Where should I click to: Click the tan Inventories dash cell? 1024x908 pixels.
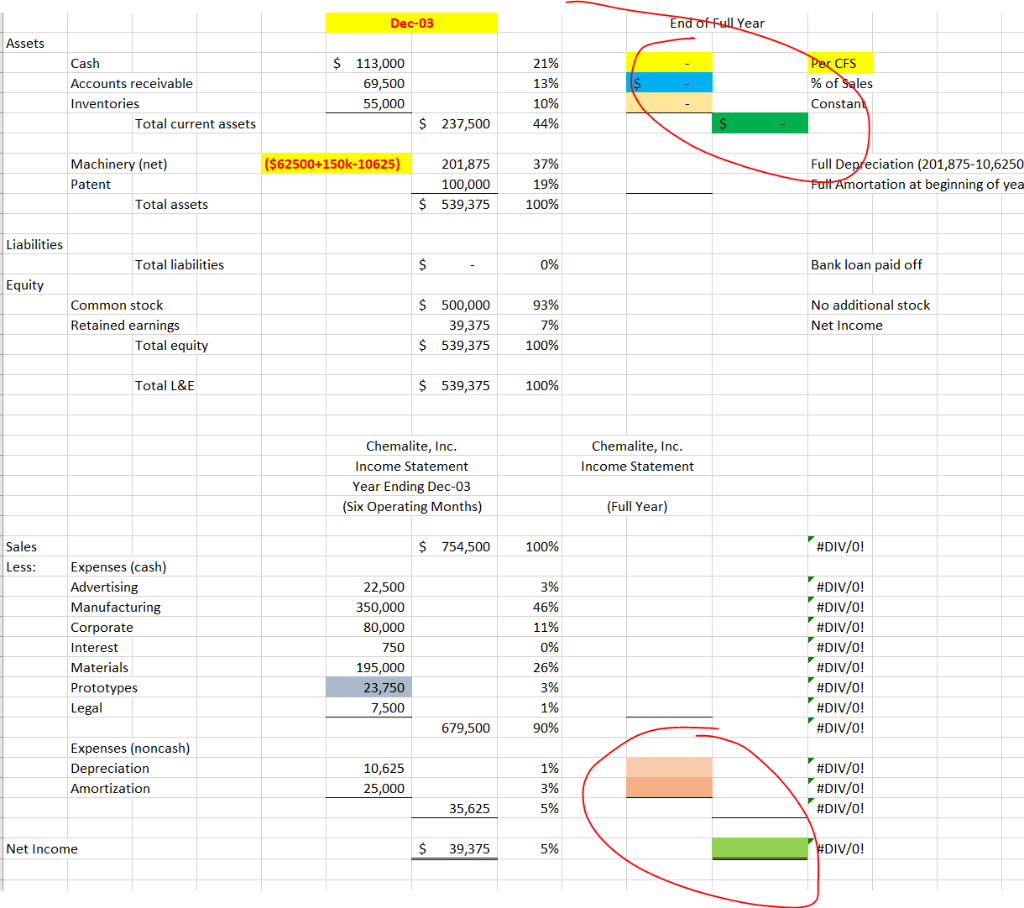[668, 103]
